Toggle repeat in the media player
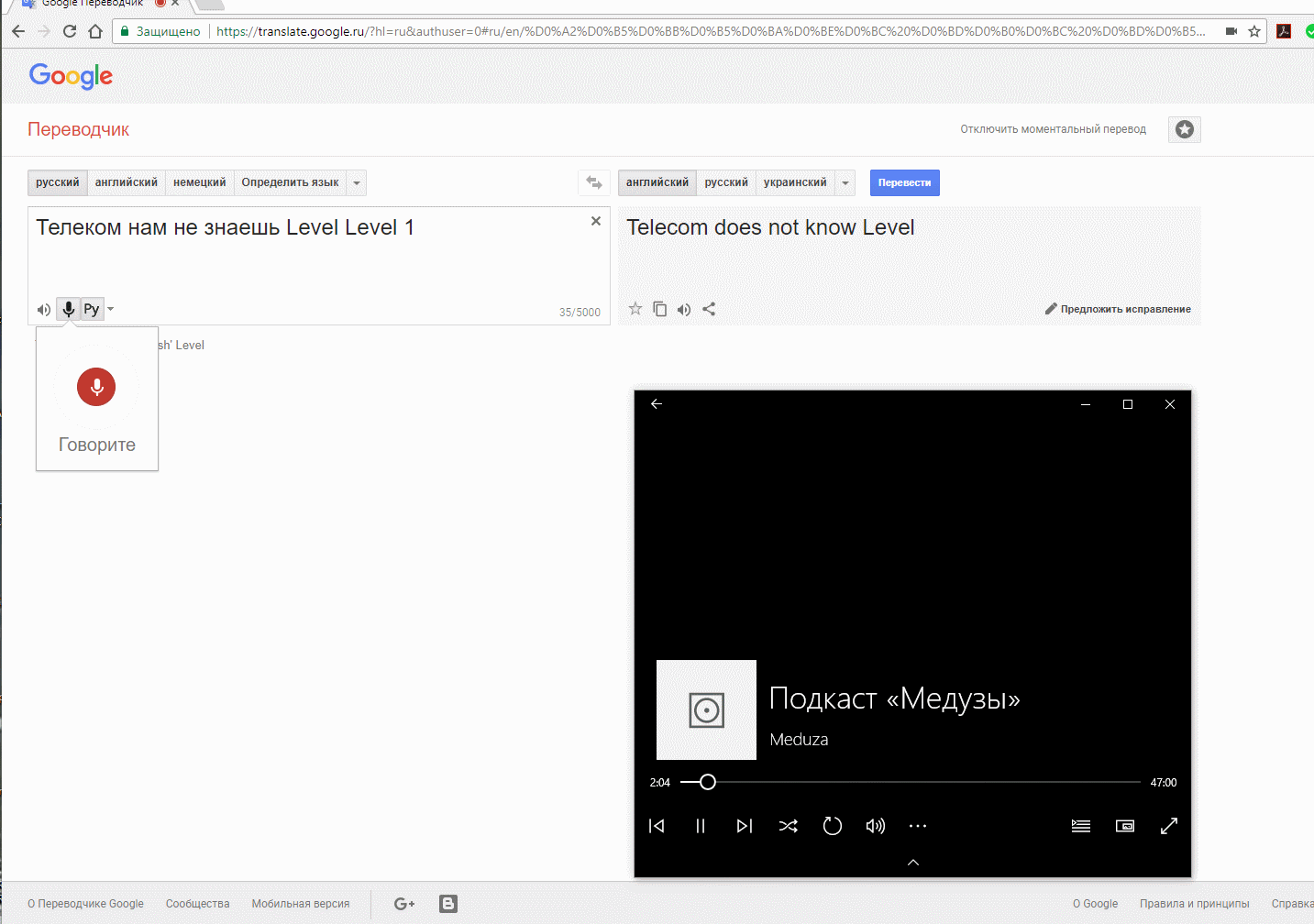Image resolution: width=1314 pixels, height=924 pixels. 833,826
